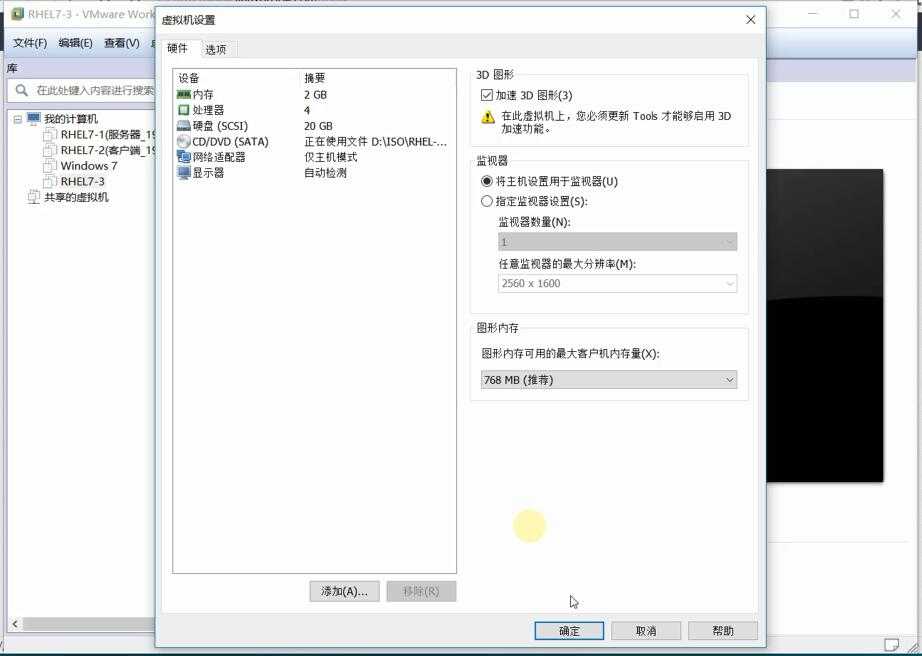Click the 摘要 column header
This screenshot has width=922, height=656.
coord(315,78)
